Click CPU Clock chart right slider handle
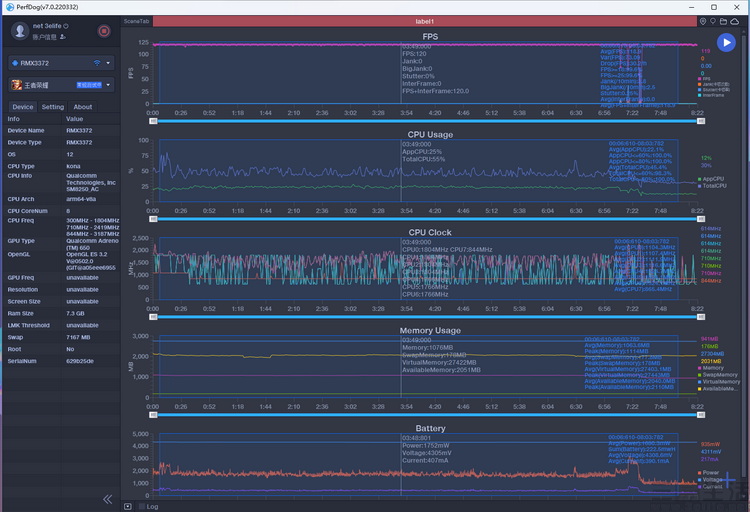This screenshot has width=750, height=512. 701,317
